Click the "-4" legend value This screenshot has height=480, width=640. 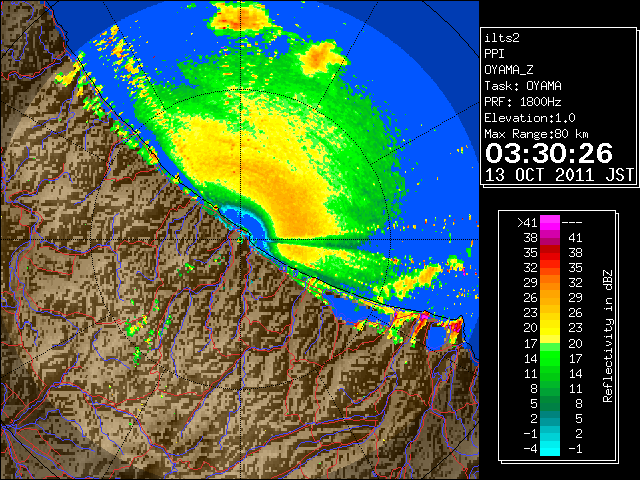pos(530,449)
